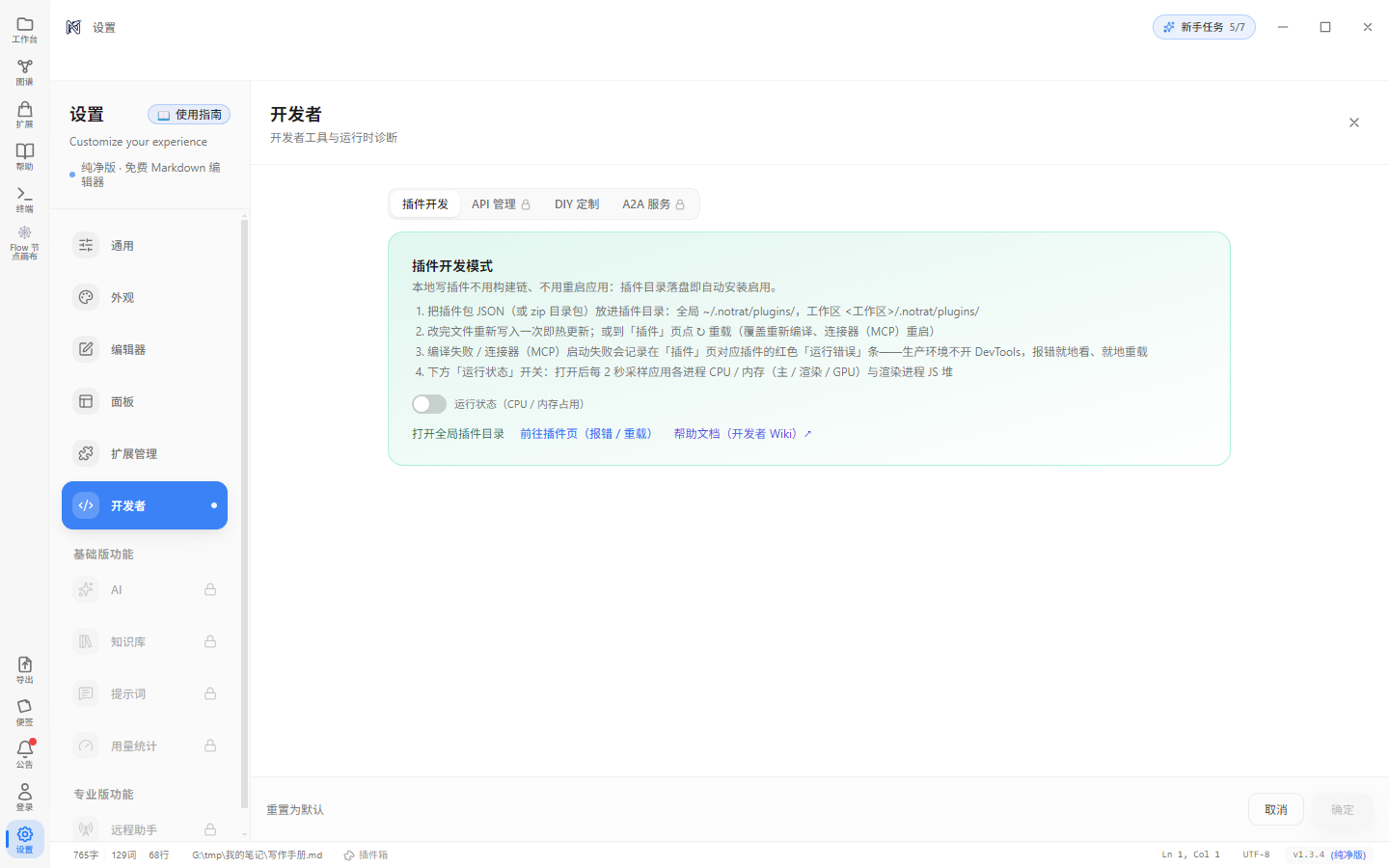Click 重置为默认 reset button
This screenshot has height=868, width=1389.
point(295,810)
